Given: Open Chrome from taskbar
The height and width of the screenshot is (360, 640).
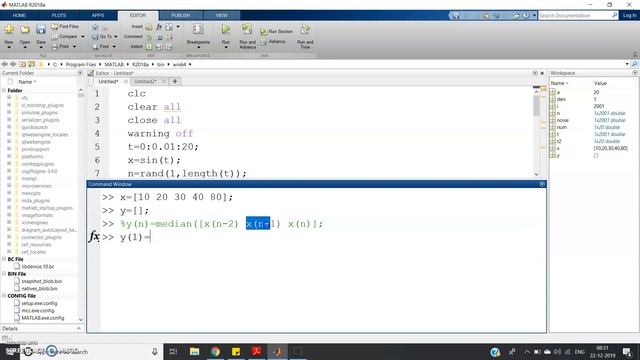Looking at the screenshot, I should [x=215, y=351].
